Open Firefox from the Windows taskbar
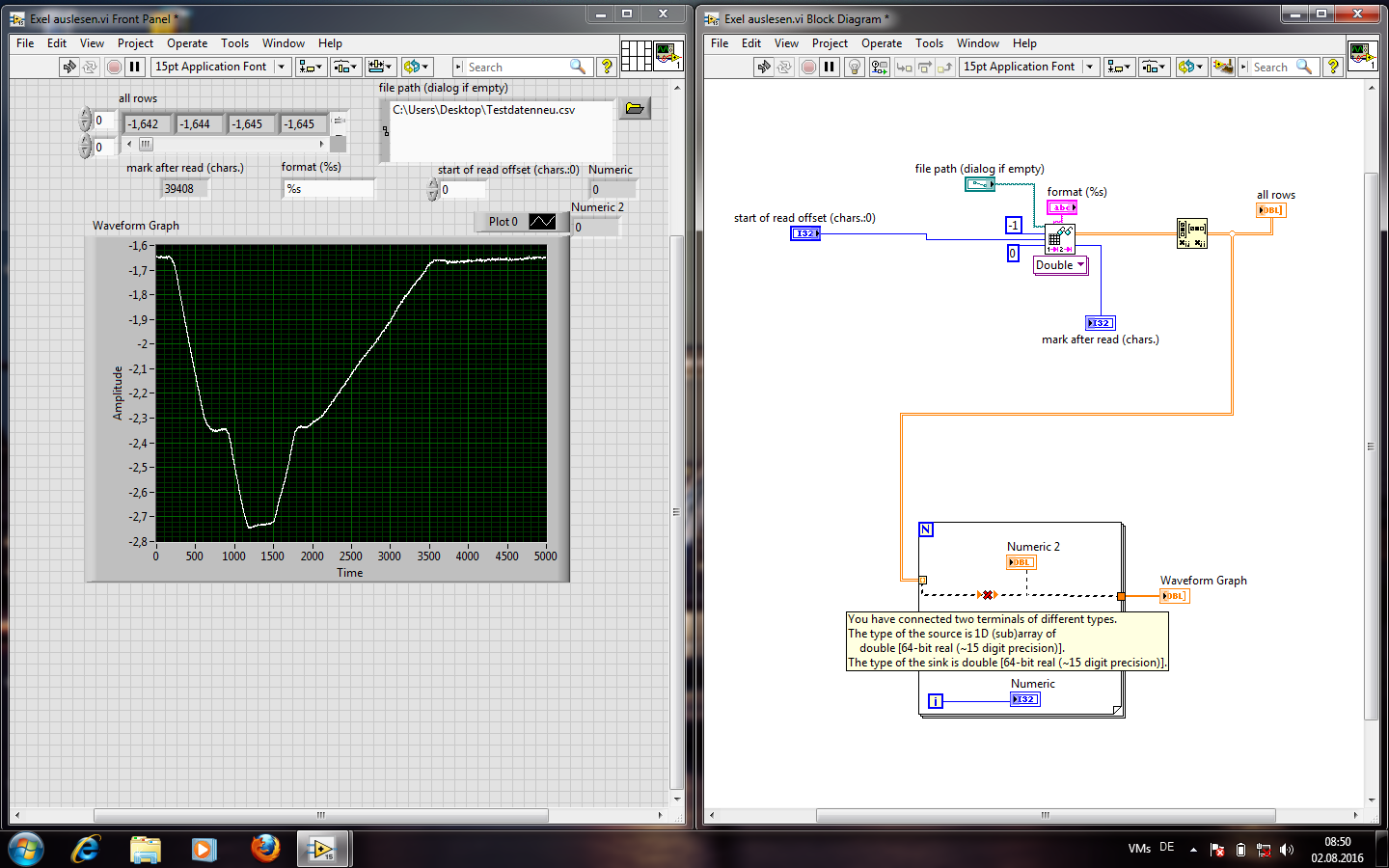 point(264,849)
